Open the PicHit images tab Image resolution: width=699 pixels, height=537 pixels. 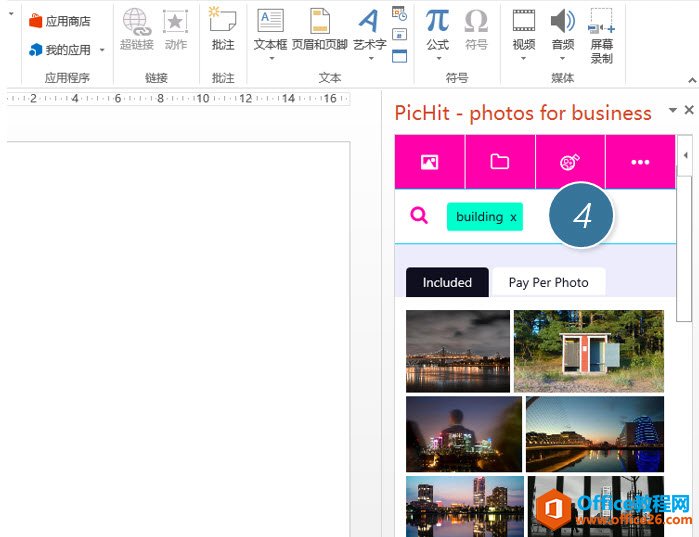(429, 162)
